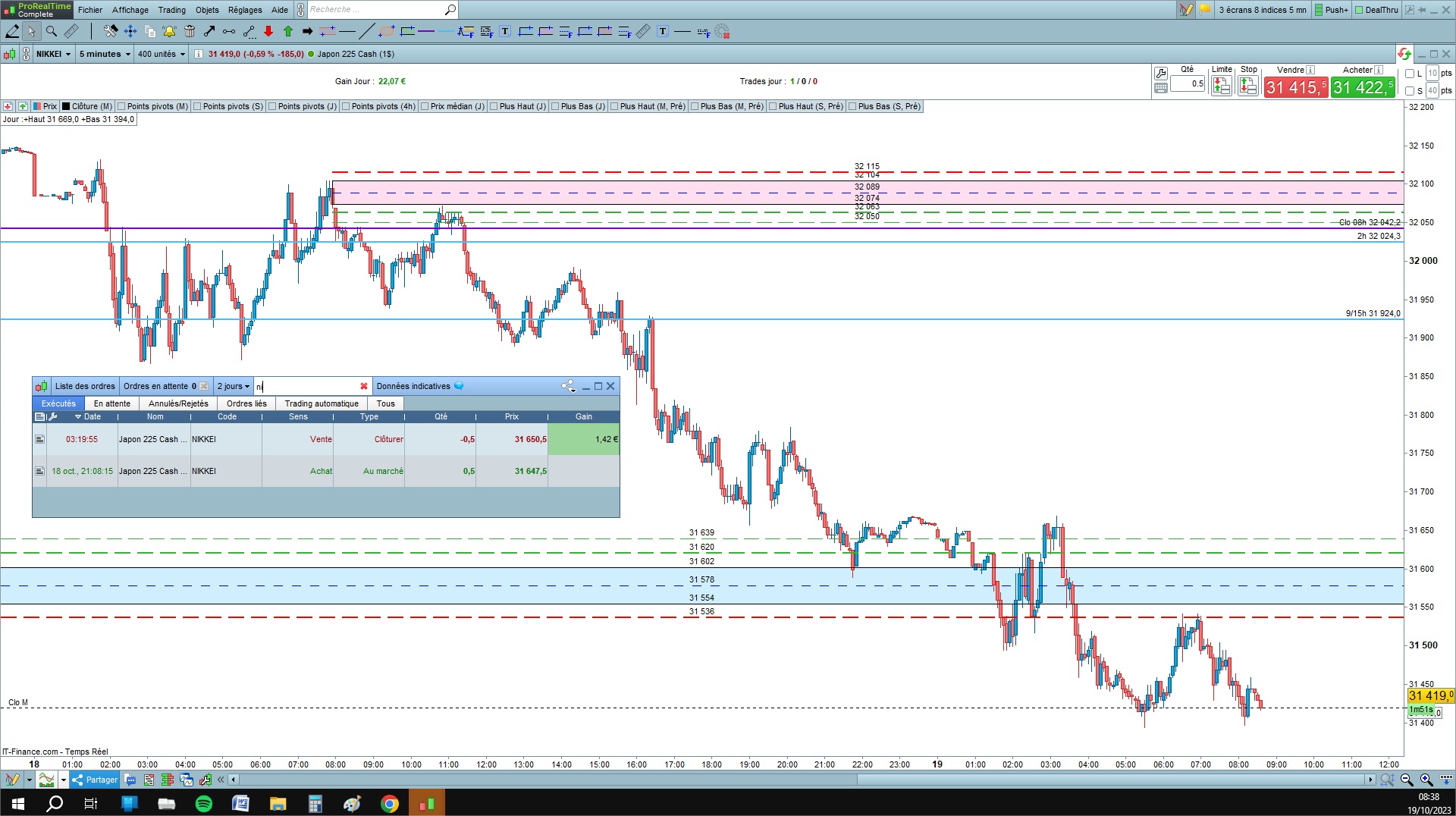
Task: Click the green Acheter price button
Action: coord(1363,87)
